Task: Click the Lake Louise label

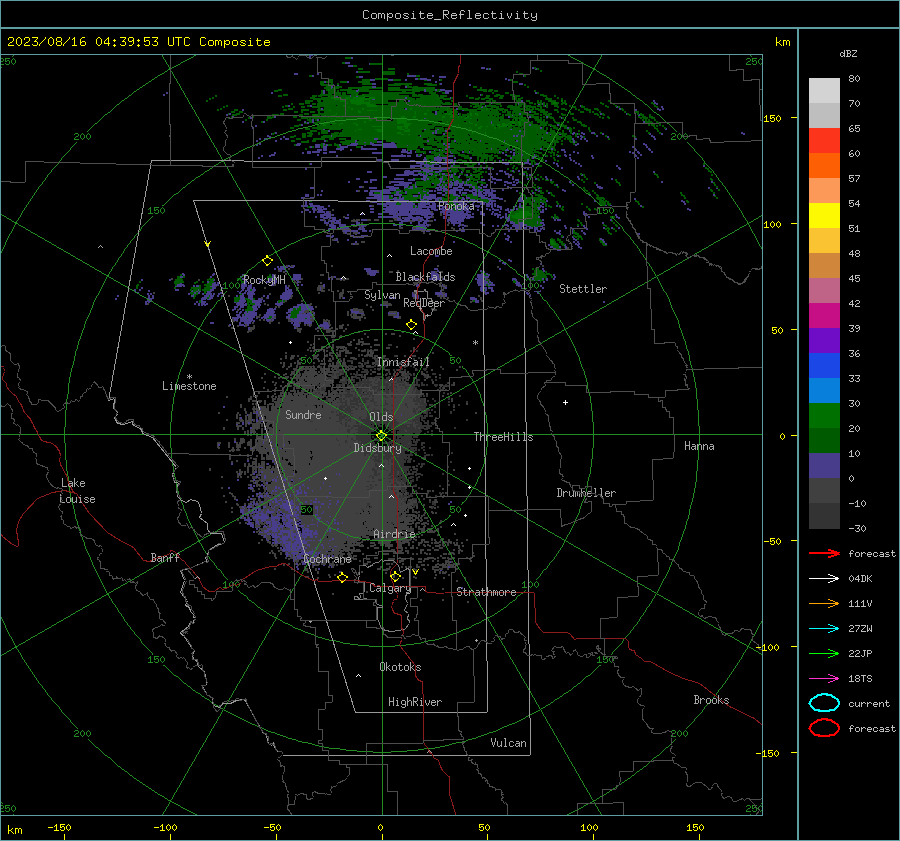Action: [78, 491]
